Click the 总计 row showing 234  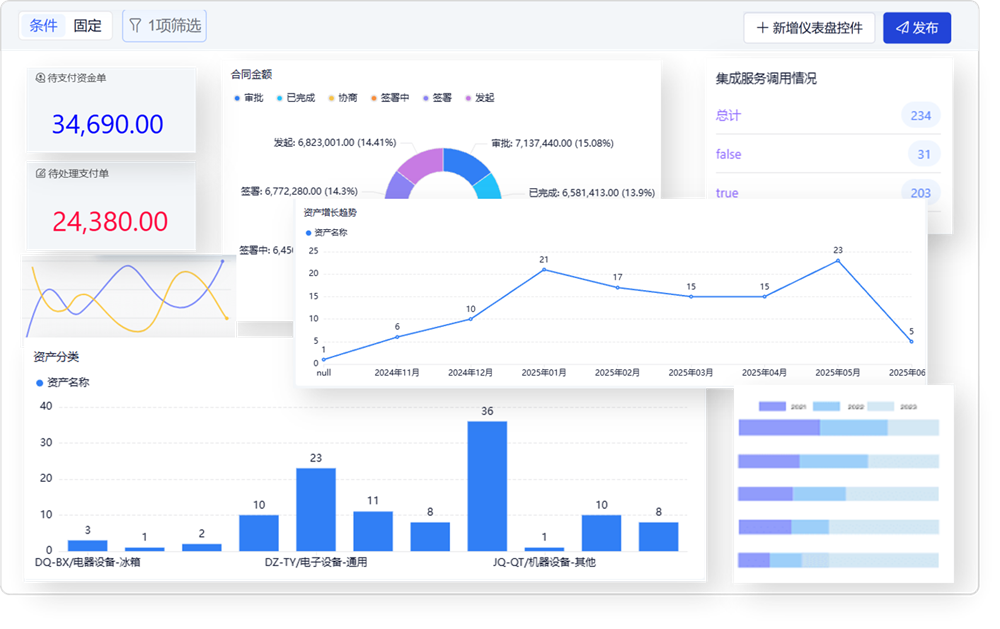[x=828, y=115]
